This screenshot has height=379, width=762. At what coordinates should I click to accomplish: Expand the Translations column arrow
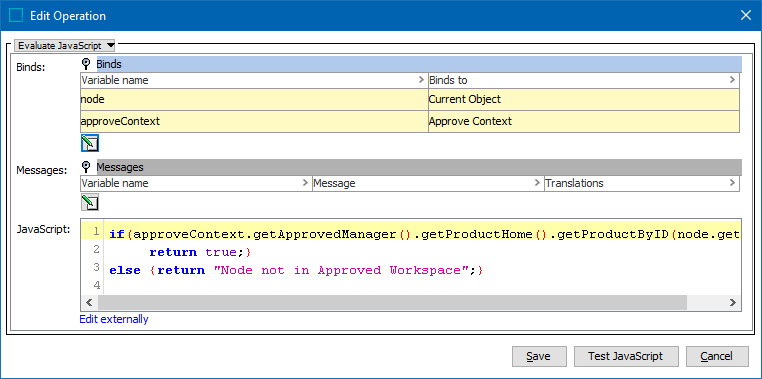(732, 183)
